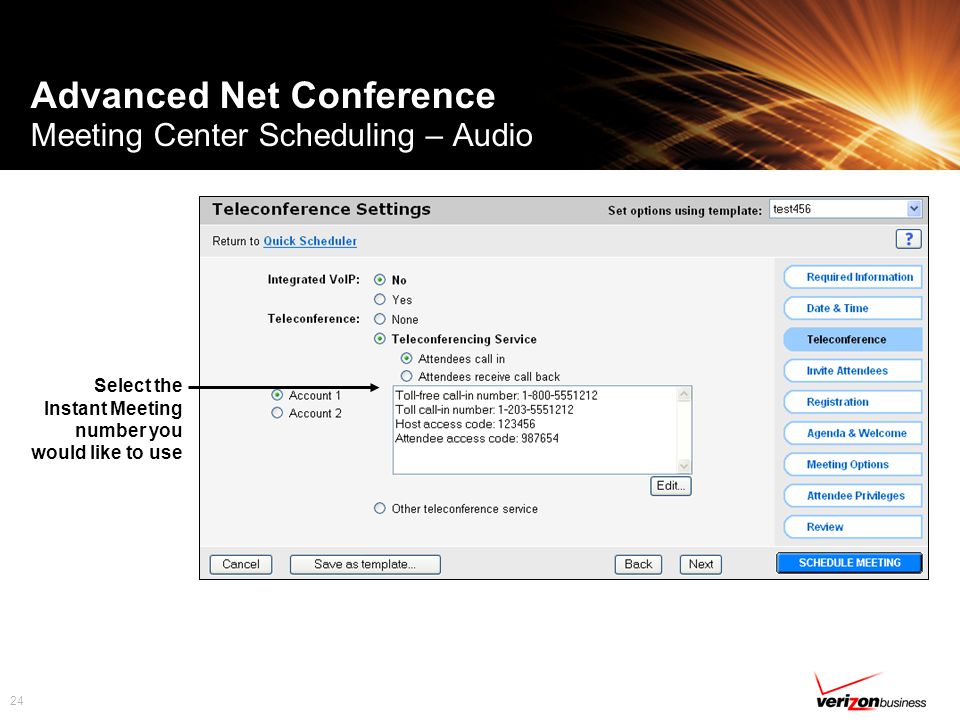Click the SCHEDULE MEETING button

point(849,563)
